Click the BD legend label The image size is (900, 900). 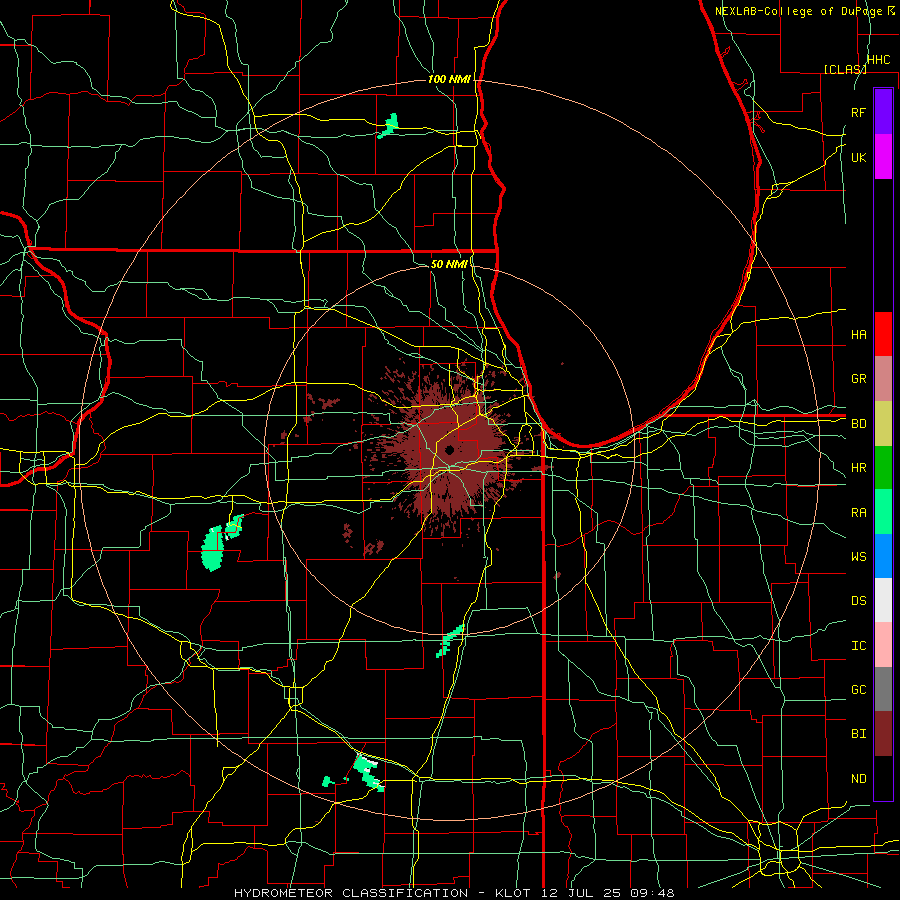tap(858, 424)
